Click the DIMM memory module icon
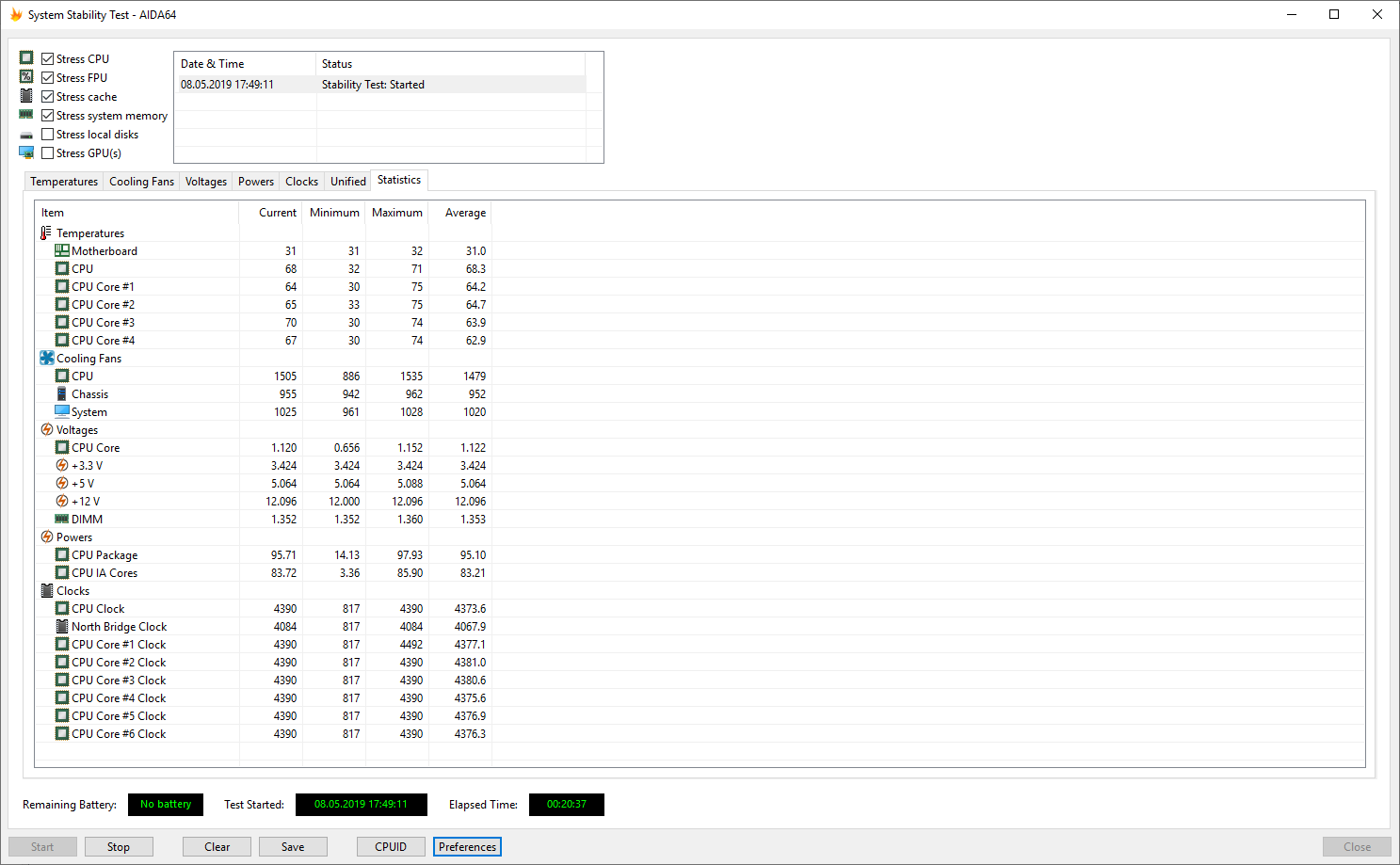The image size is (1400, 865). point(62,520)
